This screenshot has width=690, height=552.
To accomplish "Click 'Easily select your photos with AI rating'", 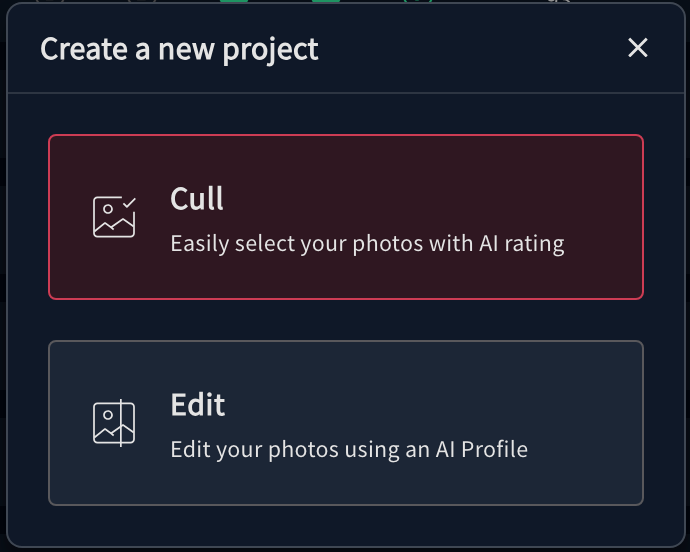I will pyautogui.click(x=367, y=244).
